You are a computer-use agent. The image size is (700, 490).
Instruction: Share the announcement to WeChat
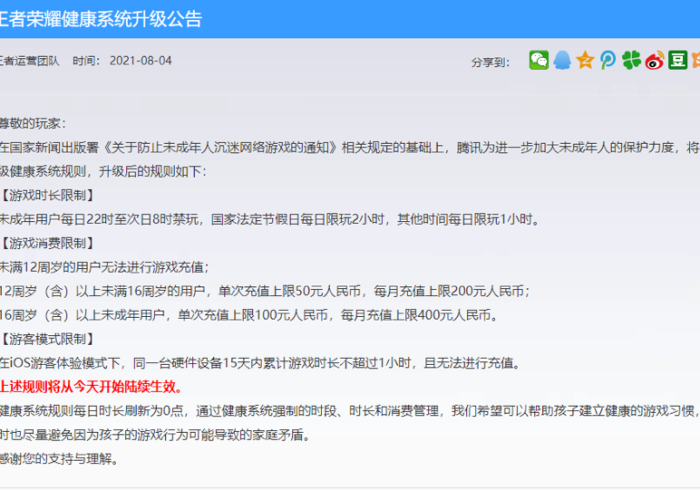click(539, 60)
